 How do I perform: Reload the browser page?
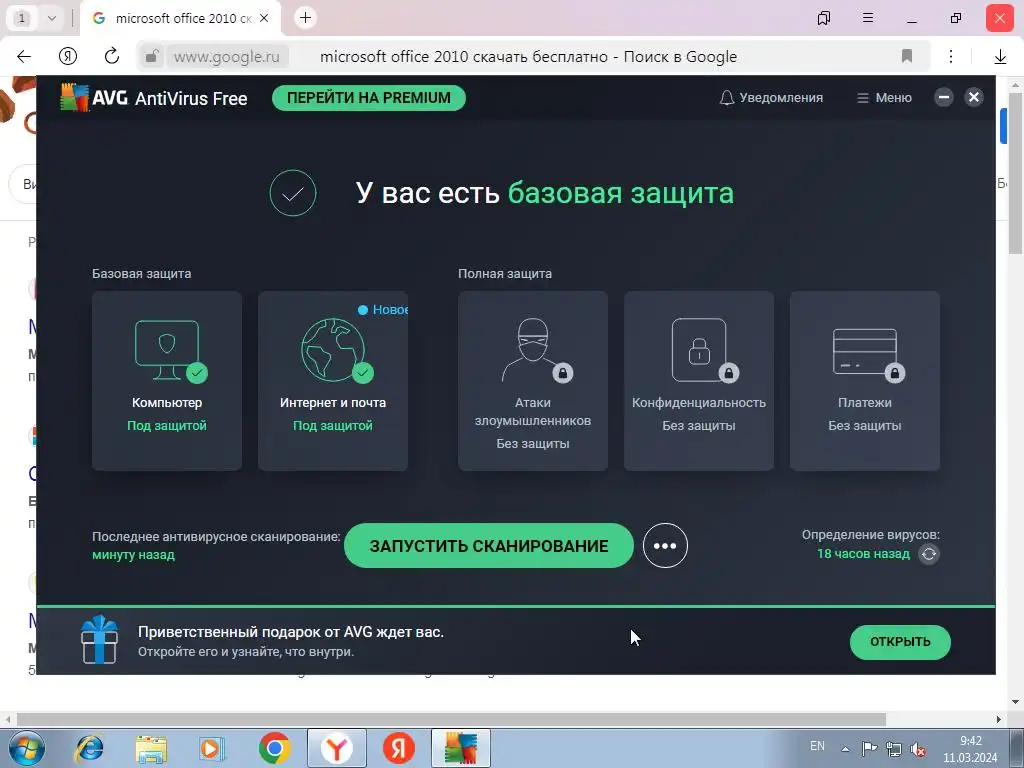pyautogui.click(x=112, y=56)
